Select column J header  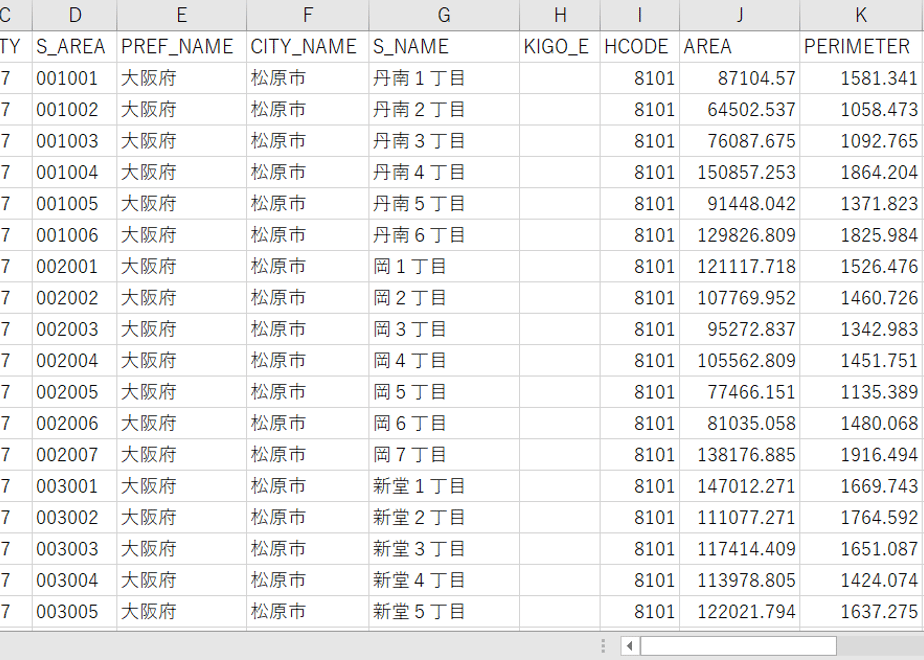[740, 15]
